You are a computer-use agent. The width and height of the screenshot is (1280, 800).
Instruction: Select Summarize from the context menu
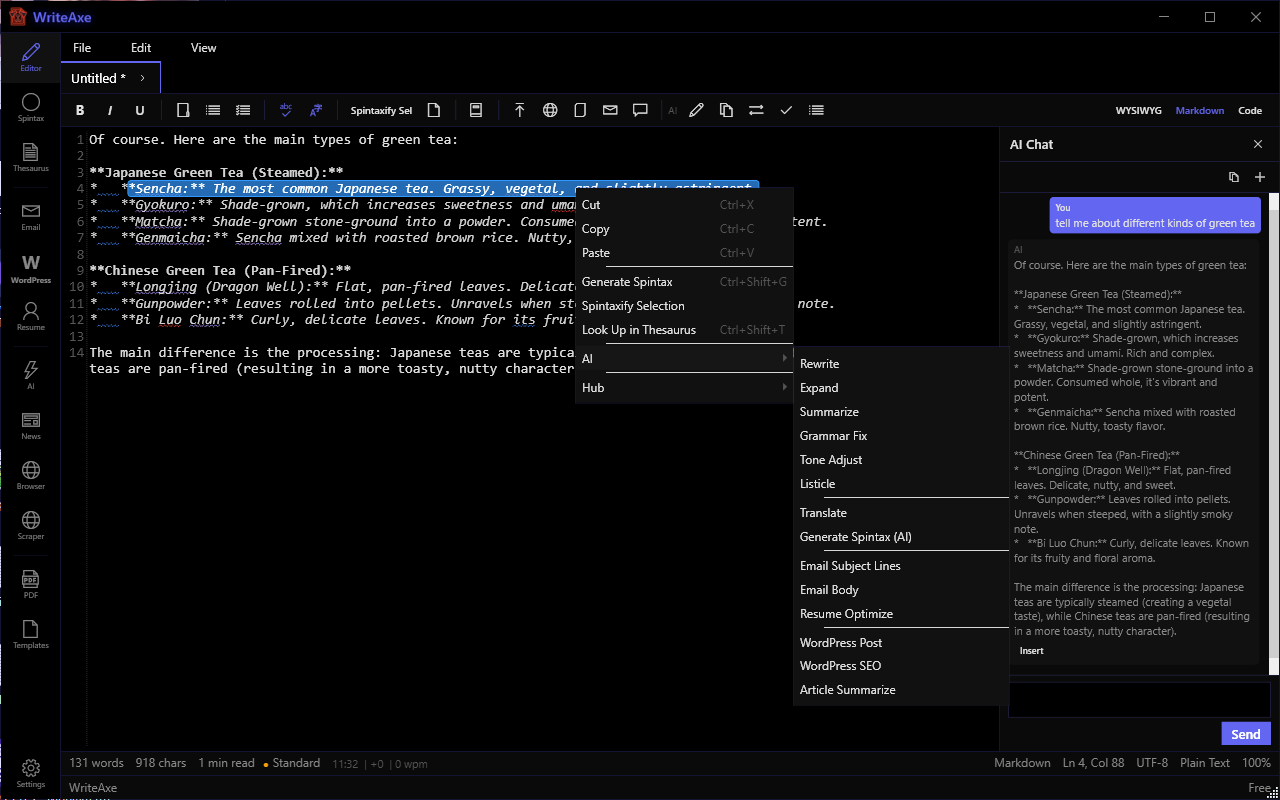(829, 411)
